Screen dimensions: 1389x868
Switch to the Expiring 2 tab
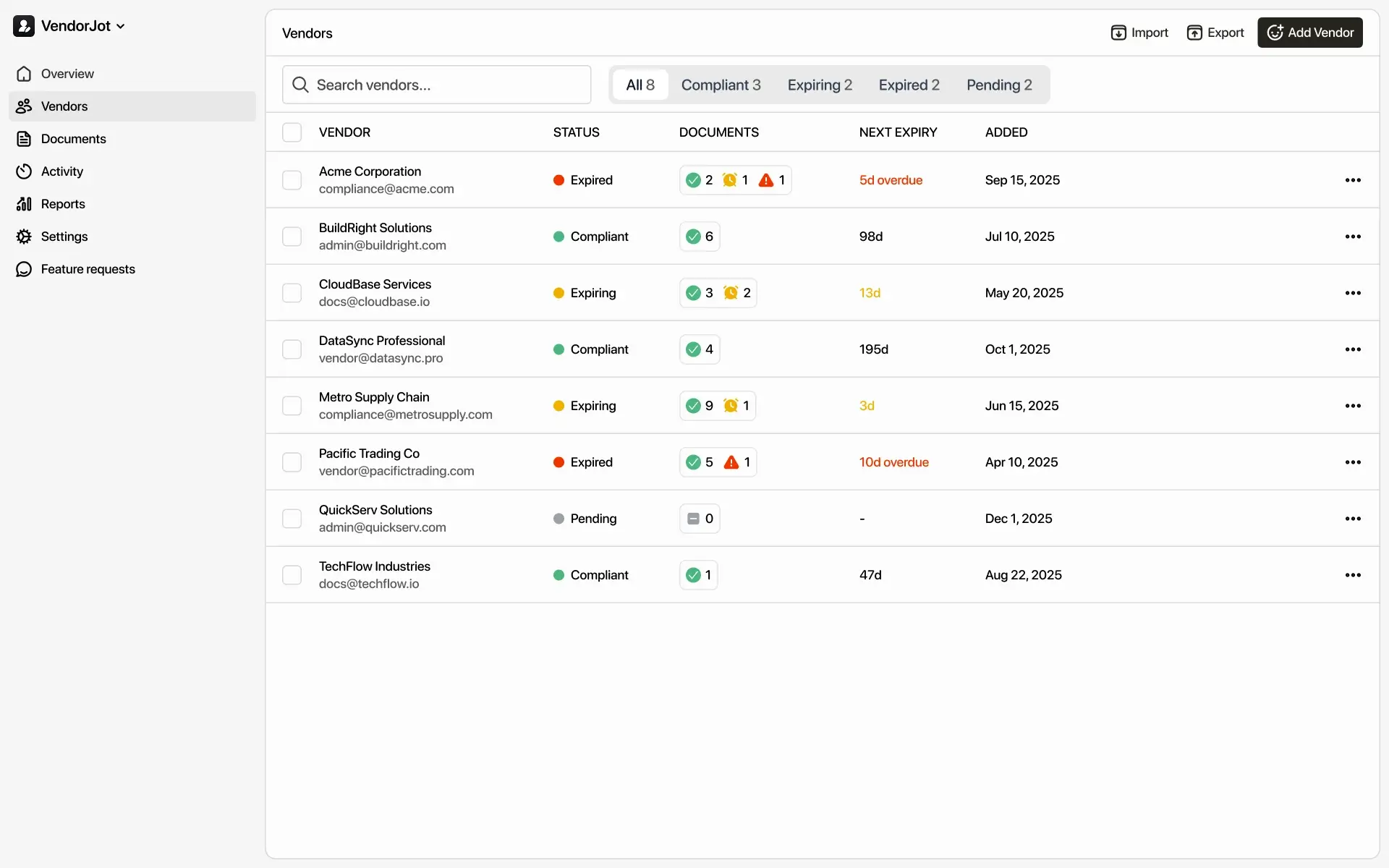pyautogui.click(x=820, y=85)
